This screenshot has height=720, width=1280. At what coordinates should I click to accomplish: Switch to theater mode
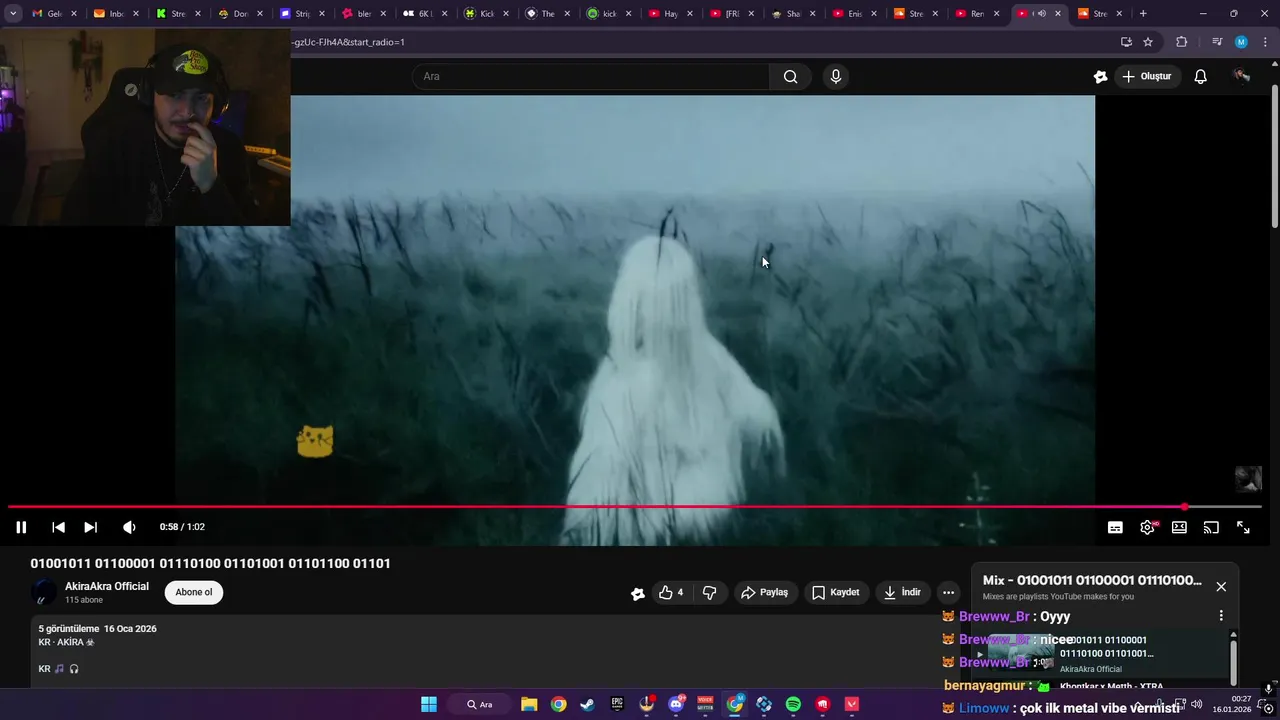coord(1179,527)
